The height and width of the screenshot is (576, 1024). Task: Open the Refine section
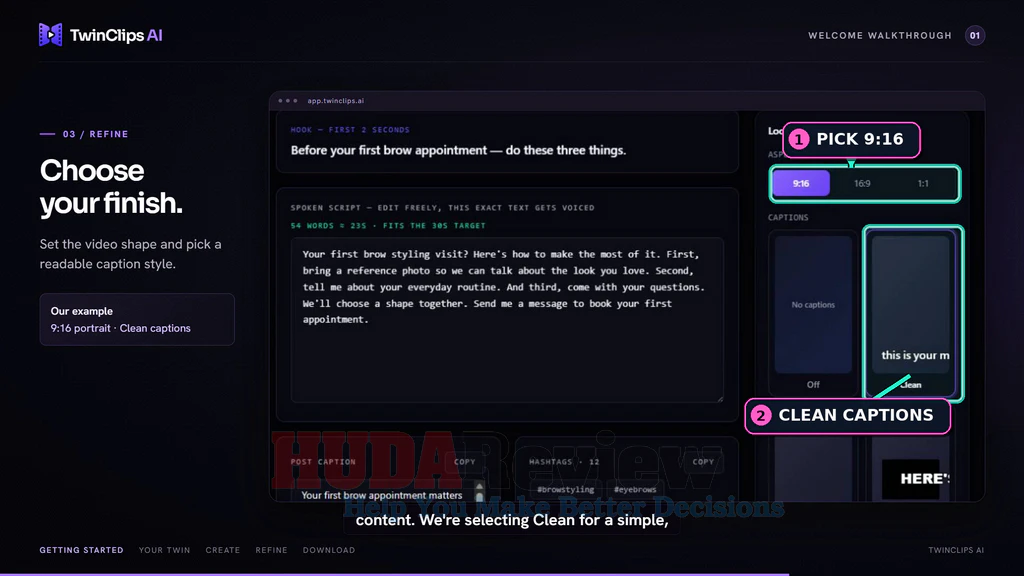272,550
